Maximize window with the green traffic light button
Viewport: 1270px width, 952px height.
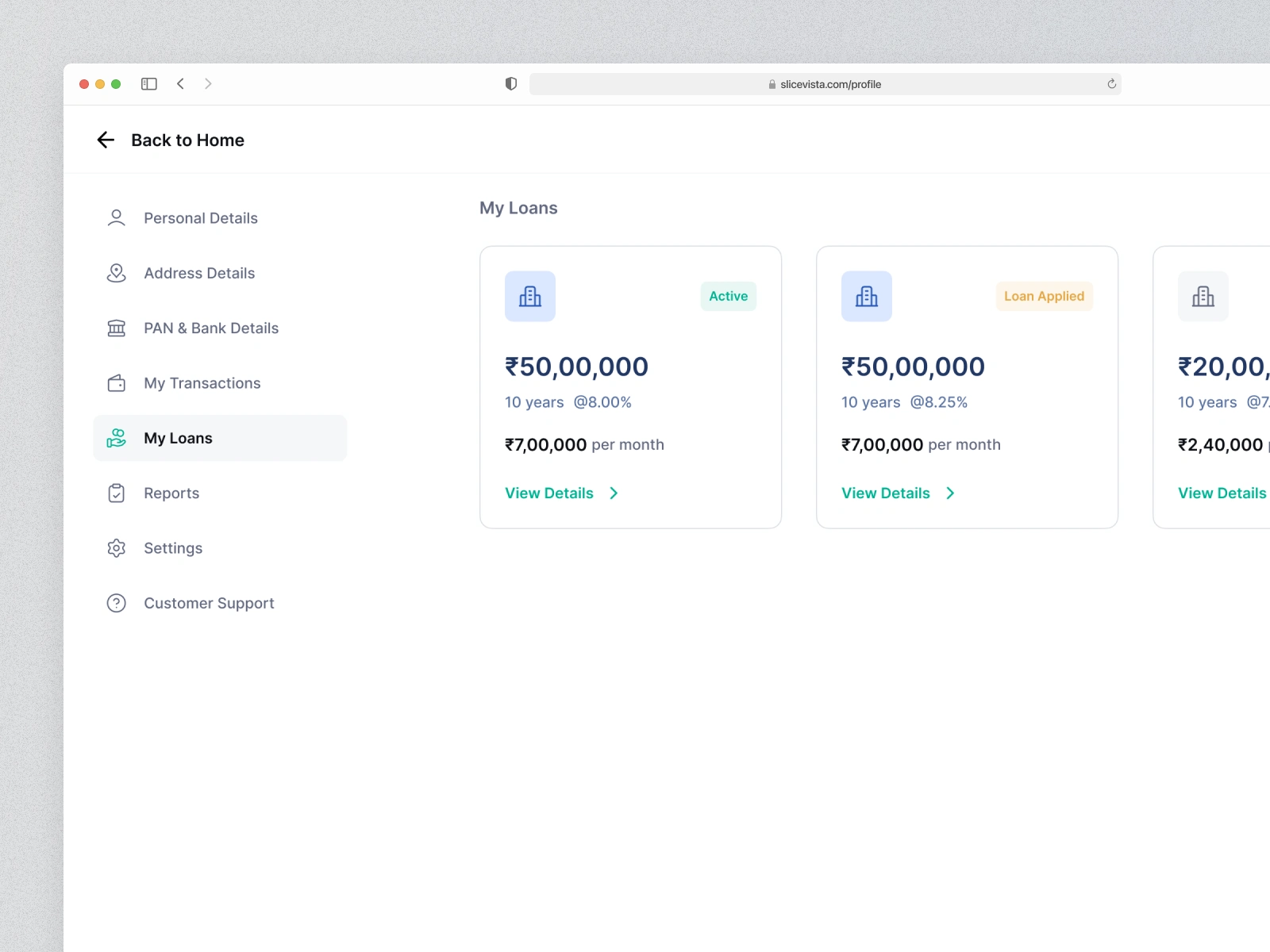click(116, 84)
